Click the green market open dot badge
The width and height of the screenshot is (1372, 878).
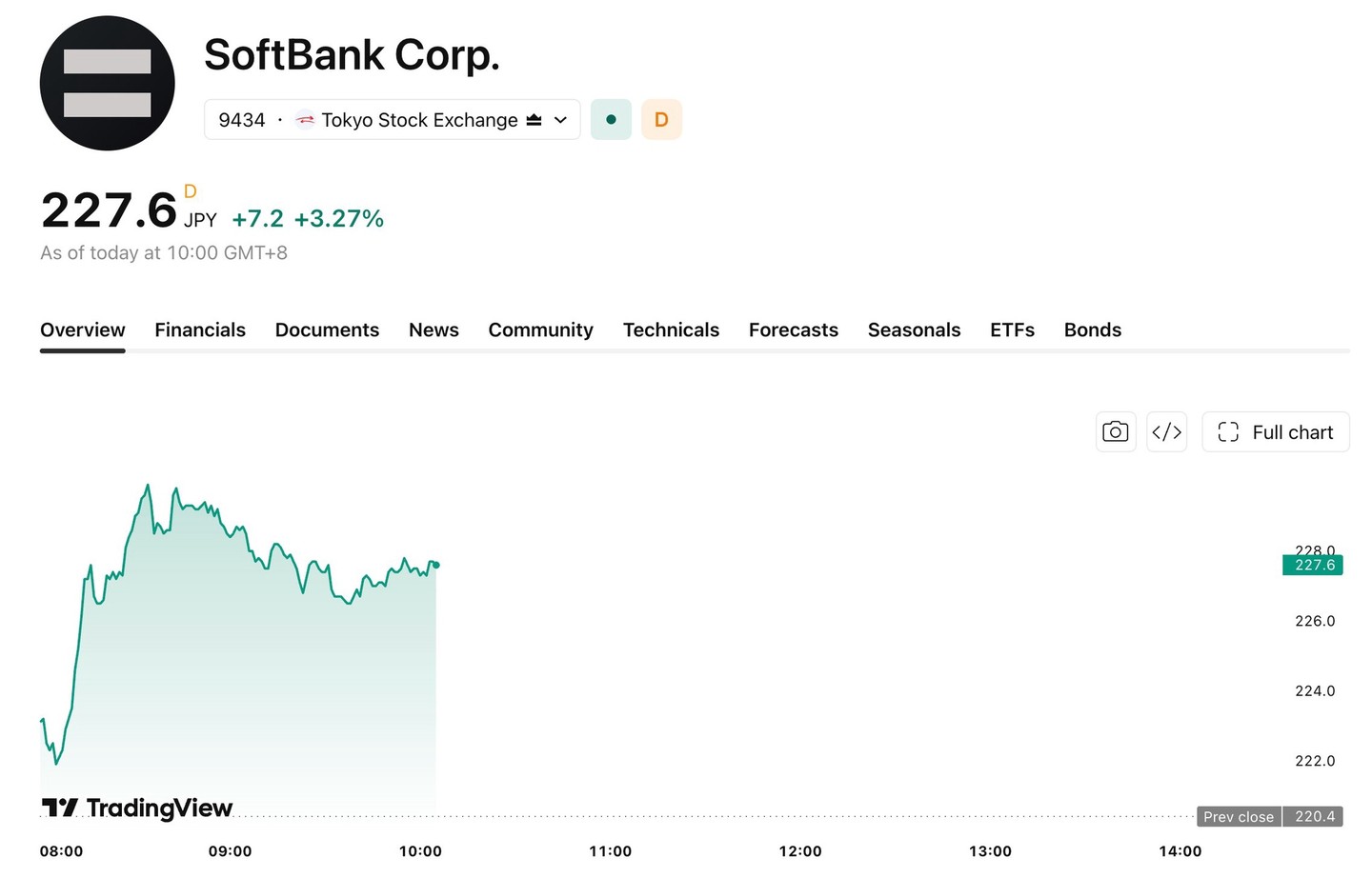tap(611, 120)
